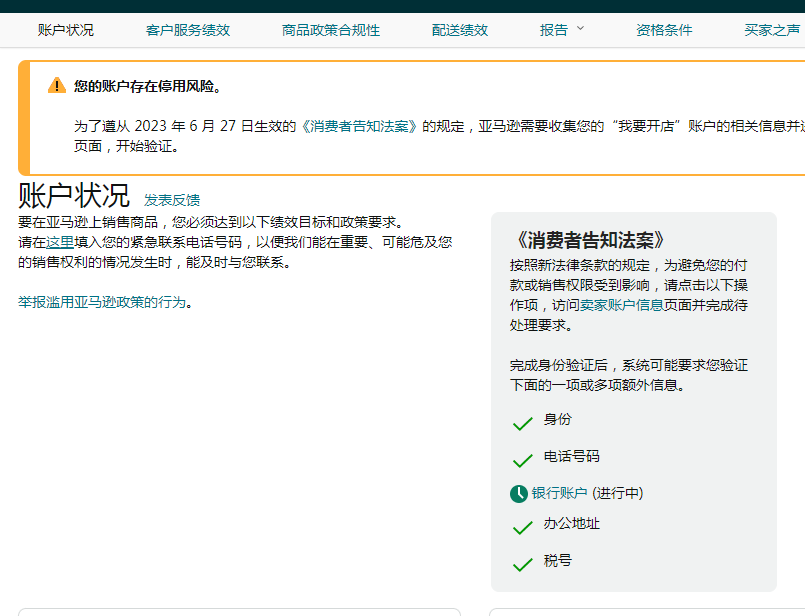Select the 身份 verification item text

click(558, 419)
